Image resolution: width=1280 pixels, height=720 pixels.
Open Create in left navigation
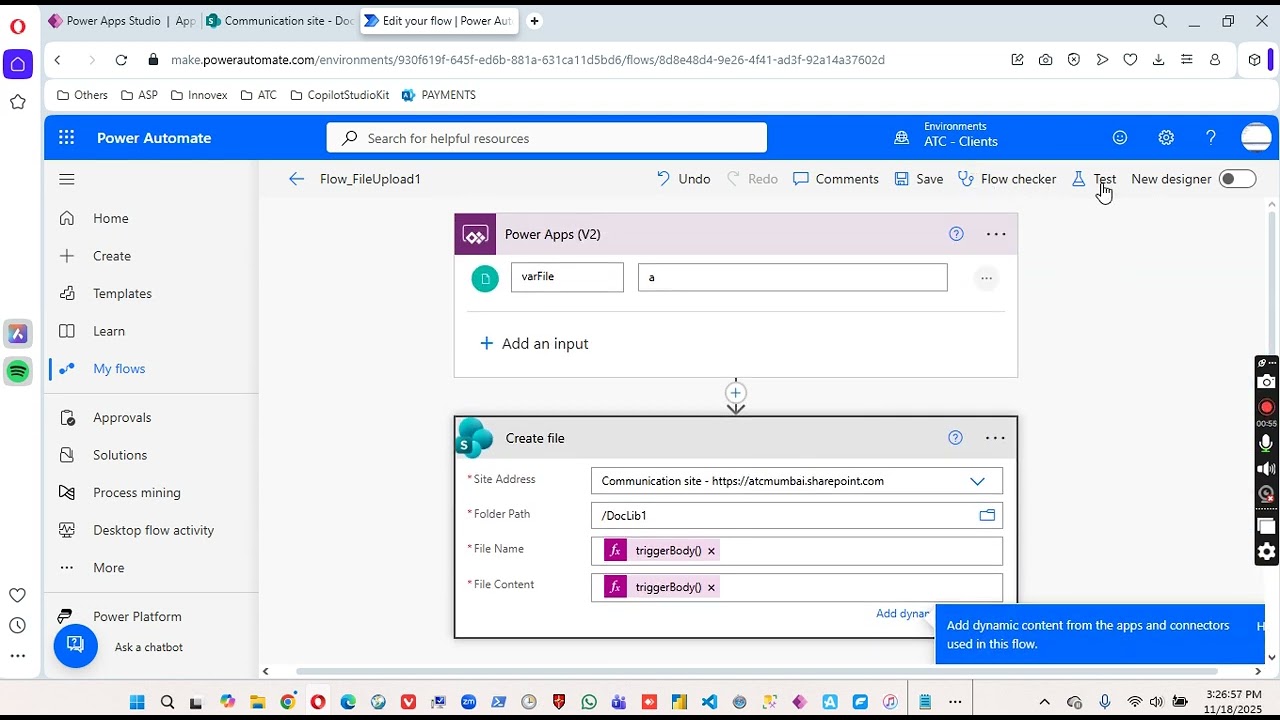(112, 256)
